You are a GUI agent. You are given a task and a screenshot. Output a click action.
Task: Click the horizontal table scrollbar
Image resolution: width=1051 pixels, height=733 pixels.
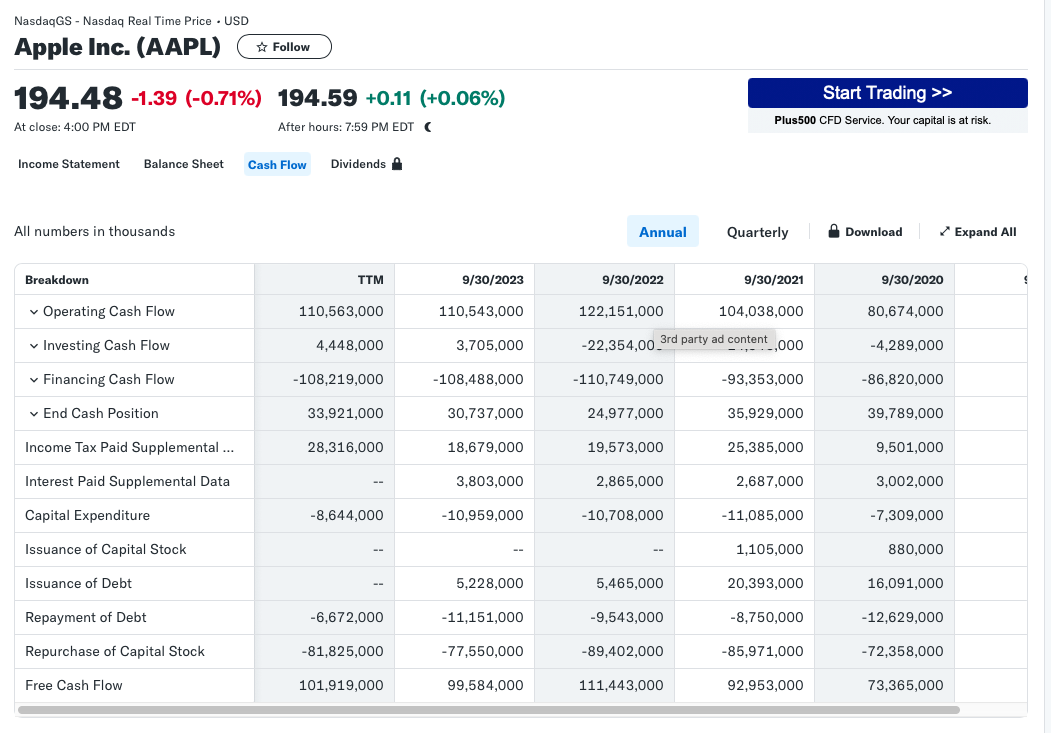488,710
